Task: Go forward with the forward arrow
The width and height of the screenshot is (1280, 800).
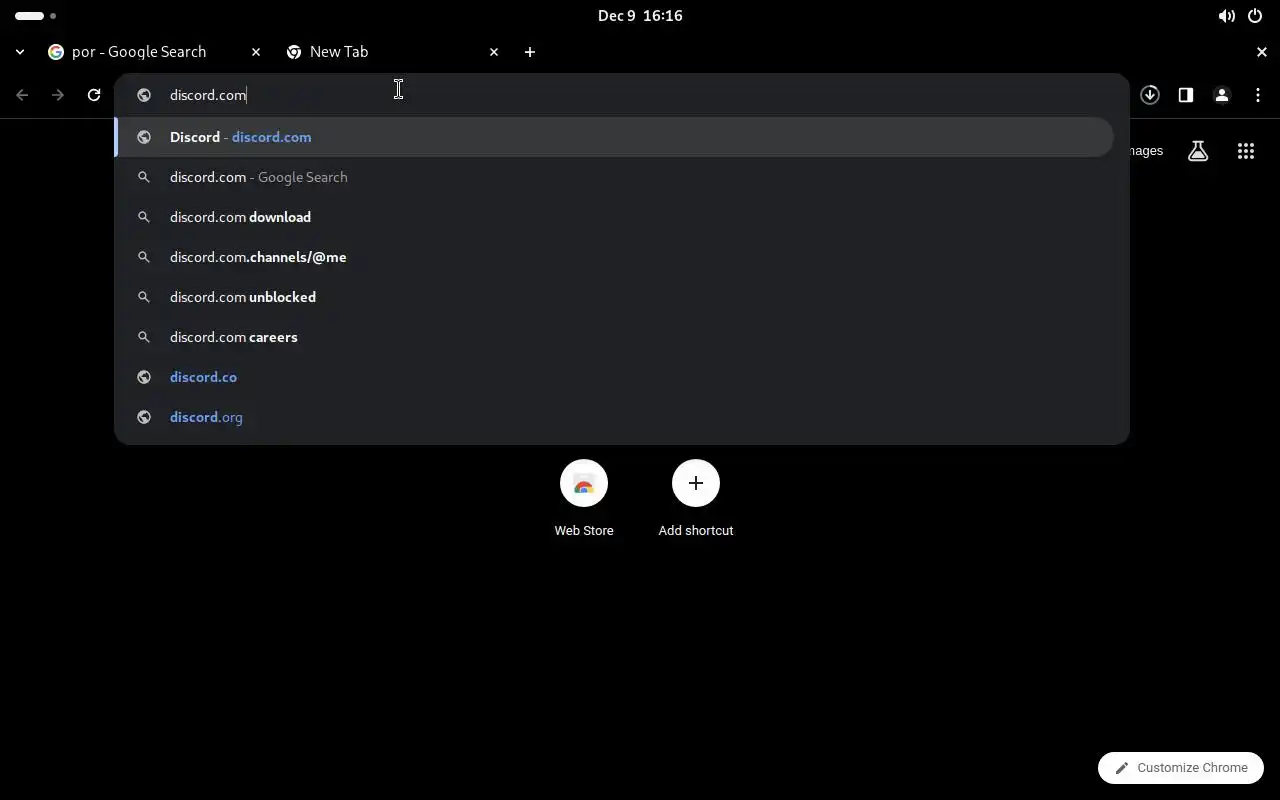Action: (58, 95)
